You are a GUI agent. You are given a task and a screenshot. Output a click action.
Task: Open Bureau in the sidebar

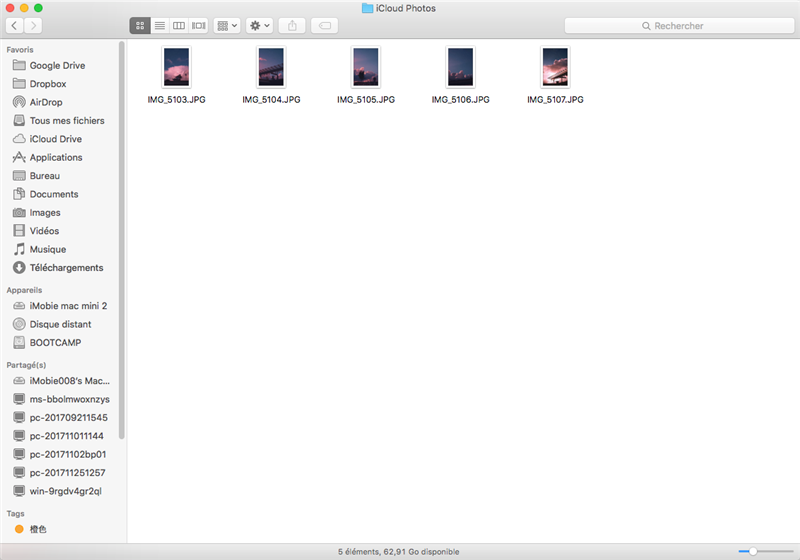(44, 175)
